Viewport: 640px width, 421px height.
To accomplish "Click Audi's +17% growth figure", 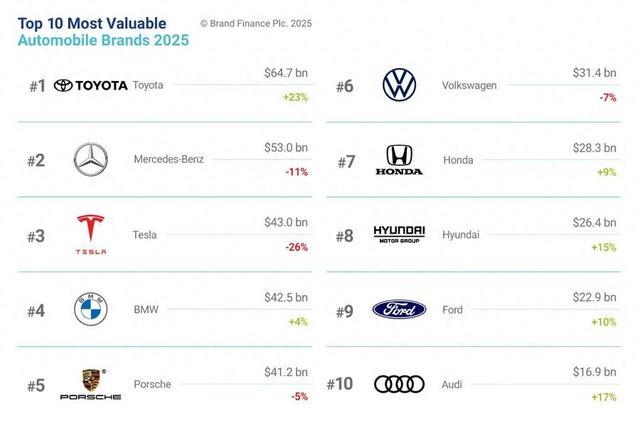I will (603, 396).
